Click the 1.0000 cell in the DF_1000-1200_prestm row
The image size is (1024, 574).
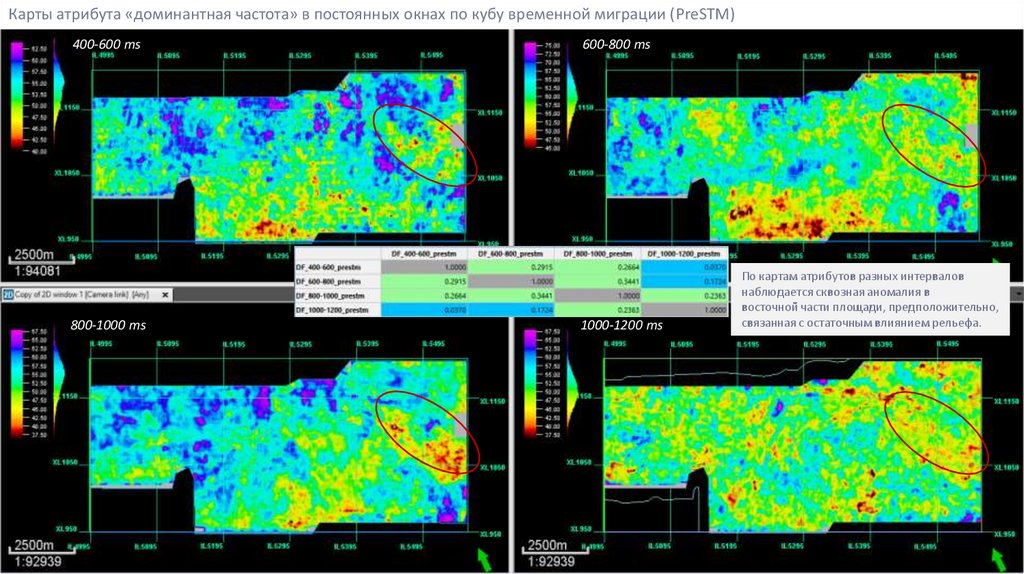684,310
